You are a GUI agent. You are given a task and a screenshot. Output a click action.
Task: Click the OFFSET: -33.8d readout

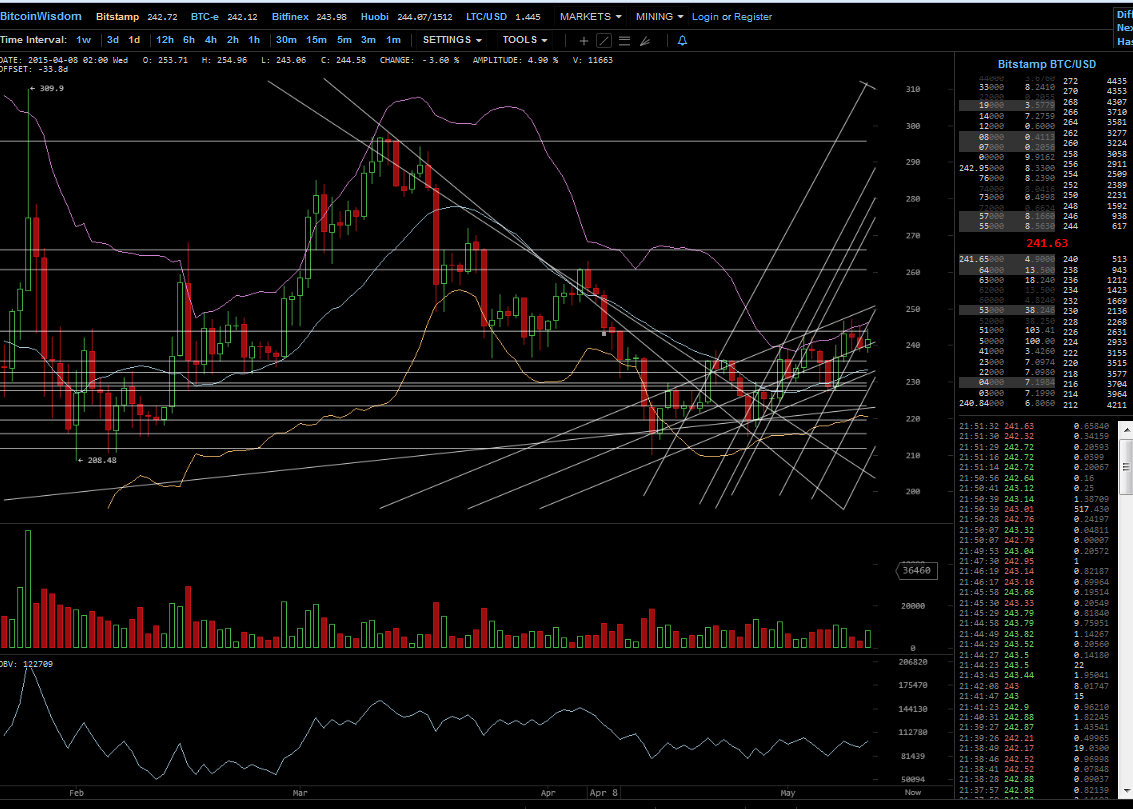34,69
